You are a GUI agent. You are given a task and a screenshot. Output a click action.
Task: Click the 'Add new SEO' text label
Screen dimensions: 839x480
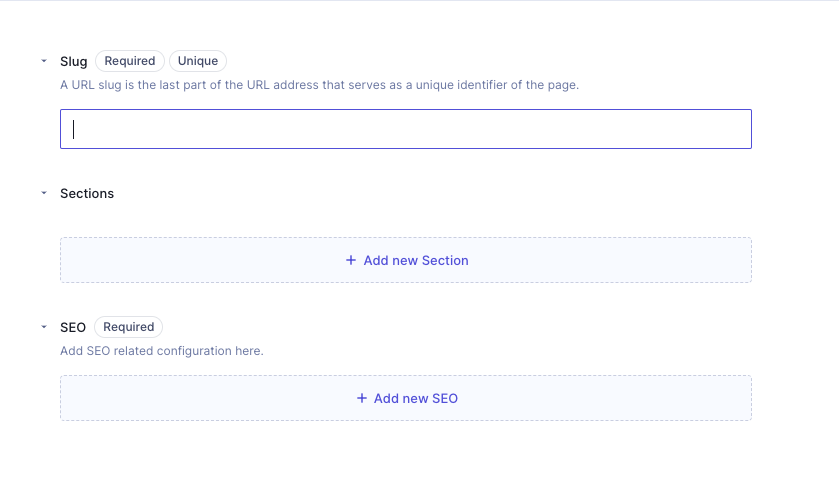[416, 399]
